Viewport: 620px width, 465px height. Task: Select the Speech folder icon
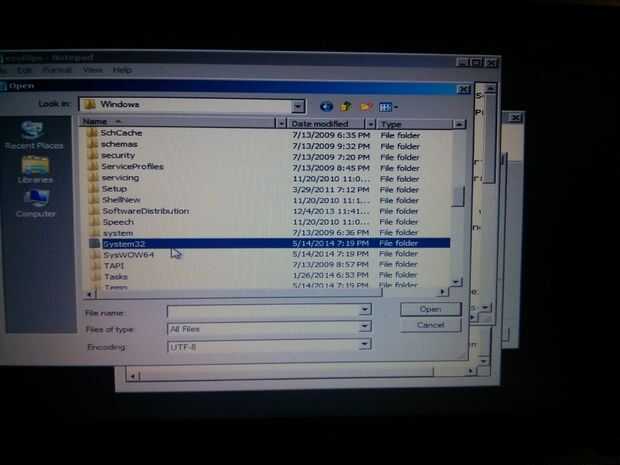95,221
